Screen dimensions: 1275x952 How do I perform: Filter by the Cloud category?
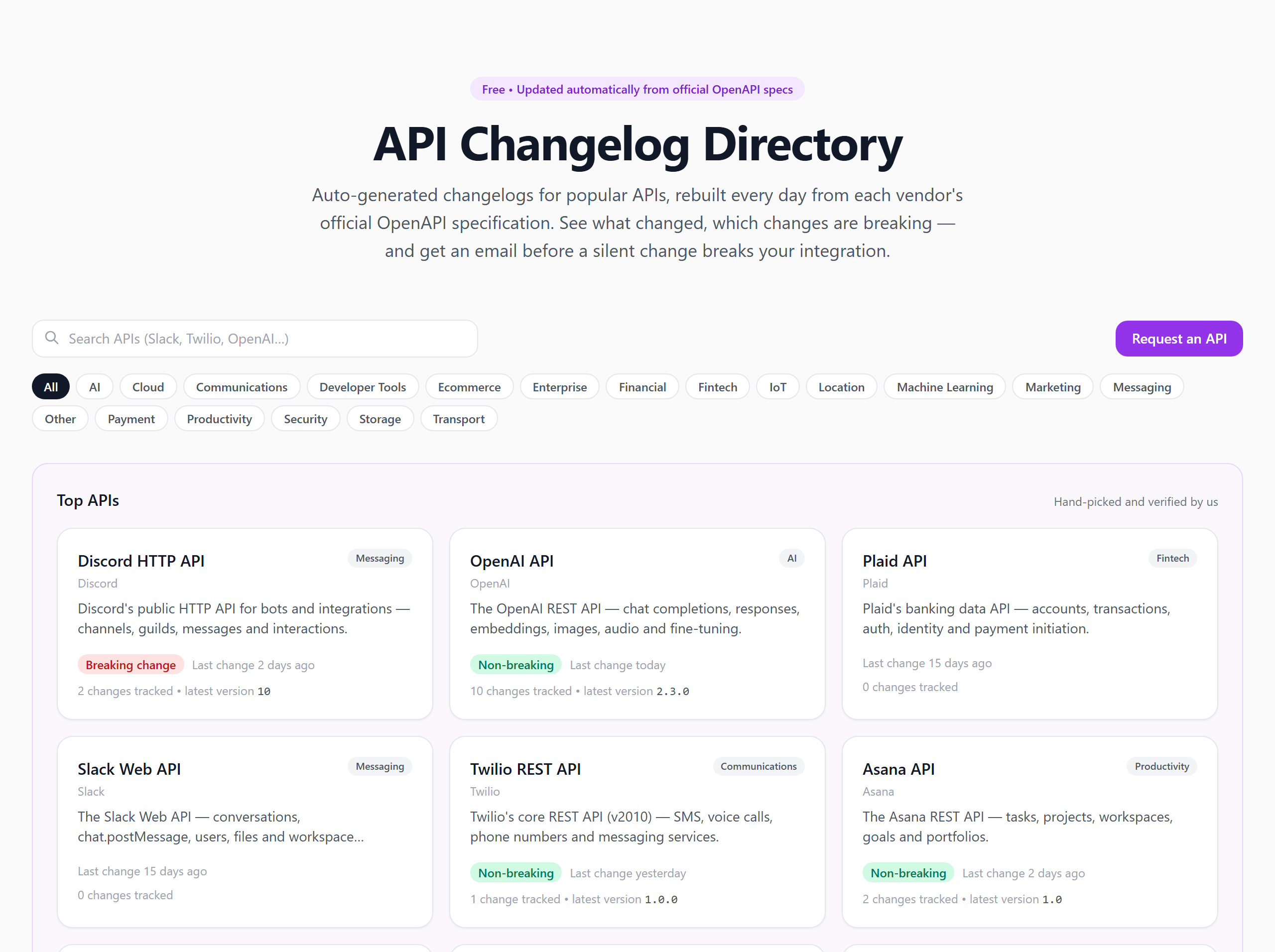[148, 387]
